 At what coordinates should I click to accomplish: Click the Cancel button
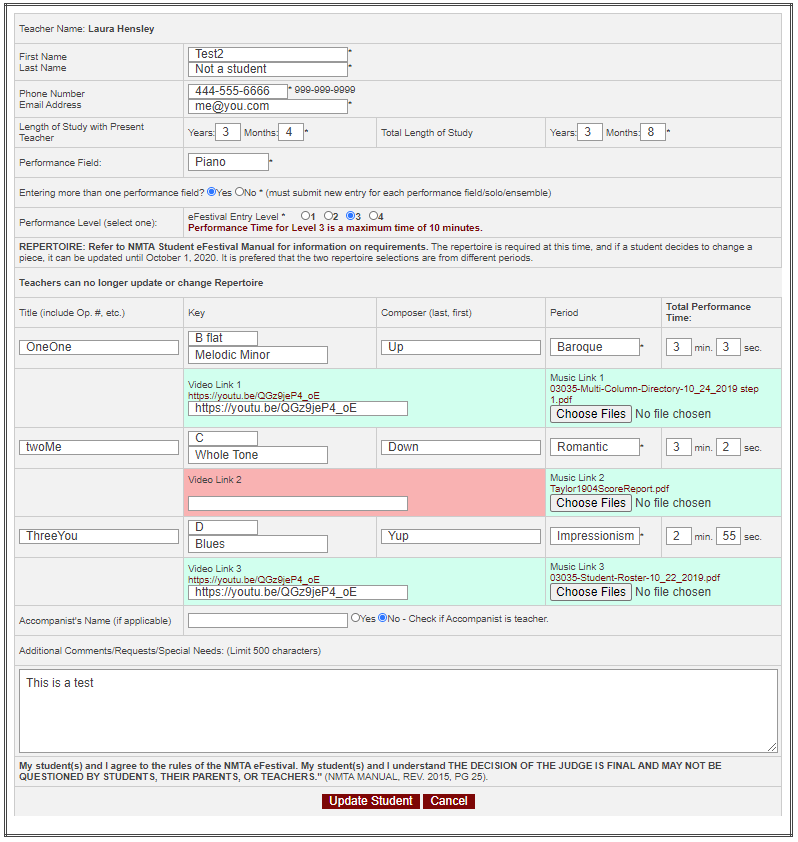pos(448,801)
